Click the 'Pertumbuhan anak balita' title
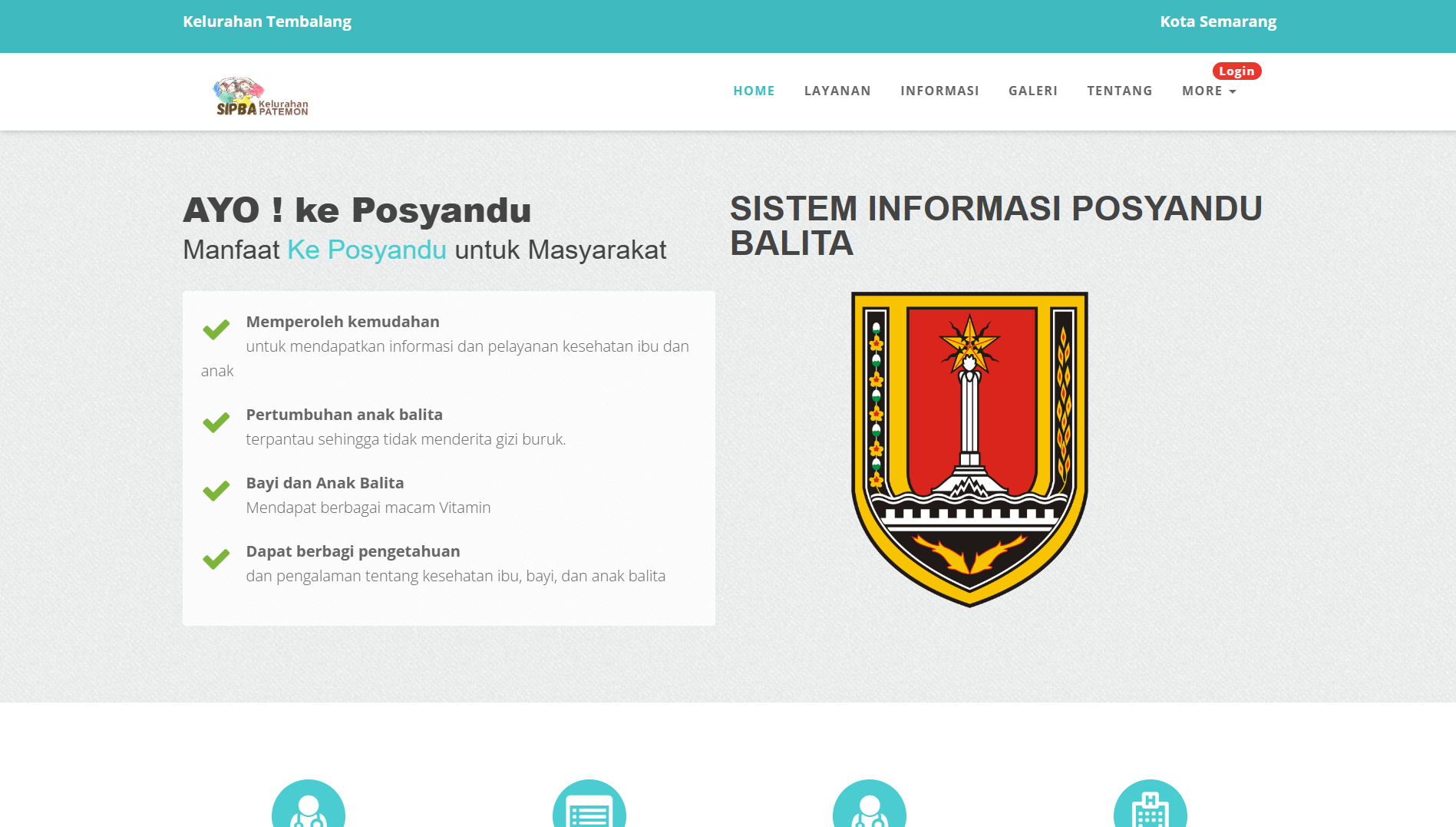Image resolution: width=1456 pixels, height=827 pixels. (x=345, y=415)
